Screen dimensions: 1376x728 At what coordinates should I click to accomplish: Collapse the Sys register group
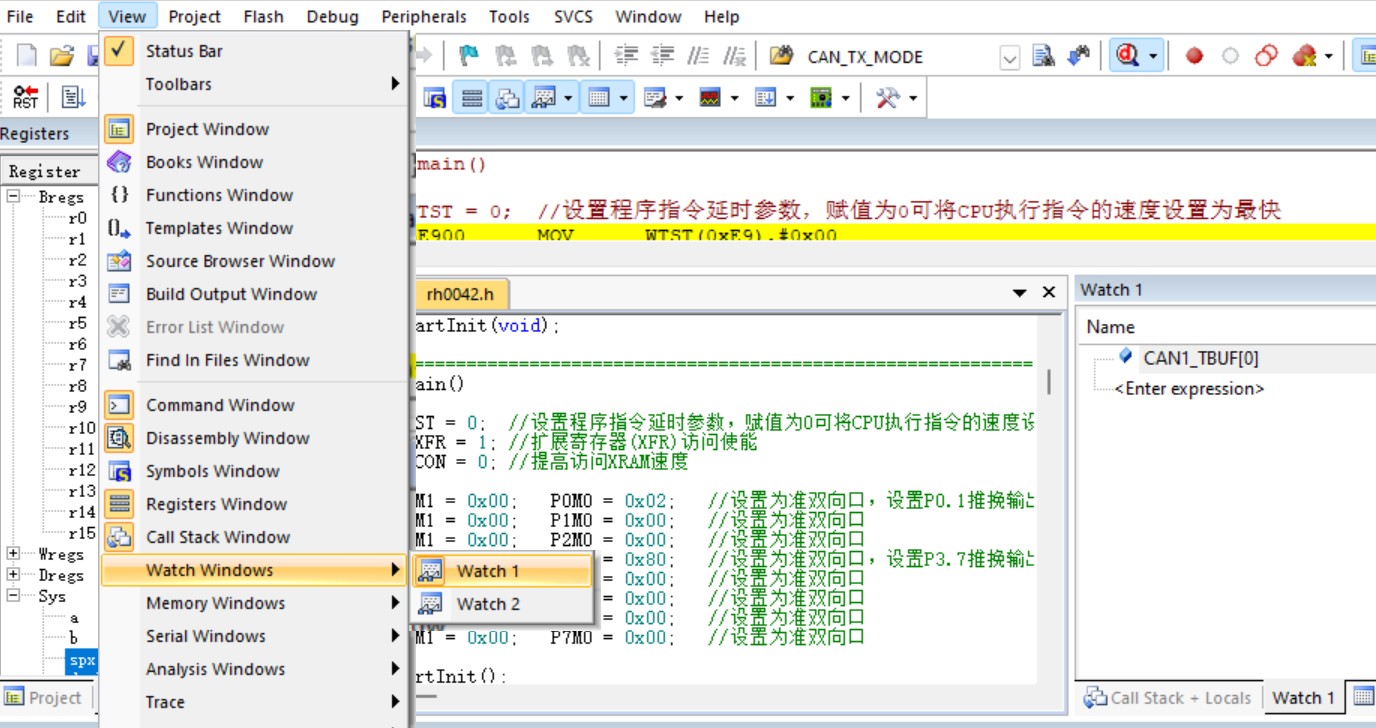(14, 596)
